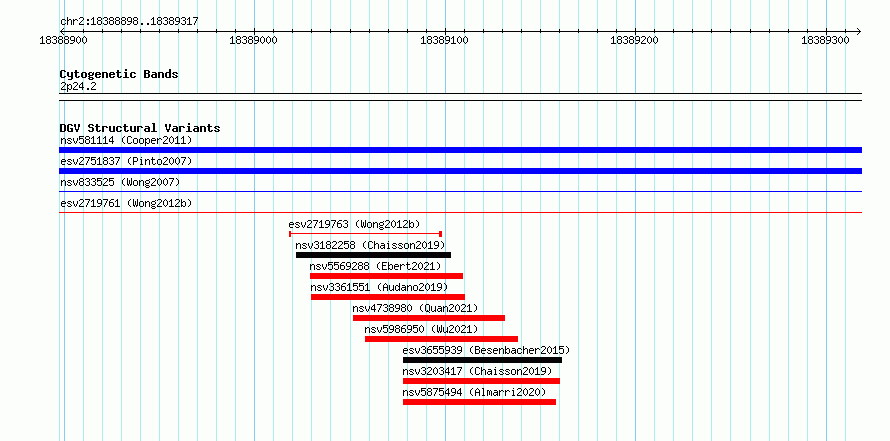Open the nsv3182258 (Chaisson2019) label
The width and height of the screenshot is (890, 441).
pyautogui.click(x=370, y=245)
